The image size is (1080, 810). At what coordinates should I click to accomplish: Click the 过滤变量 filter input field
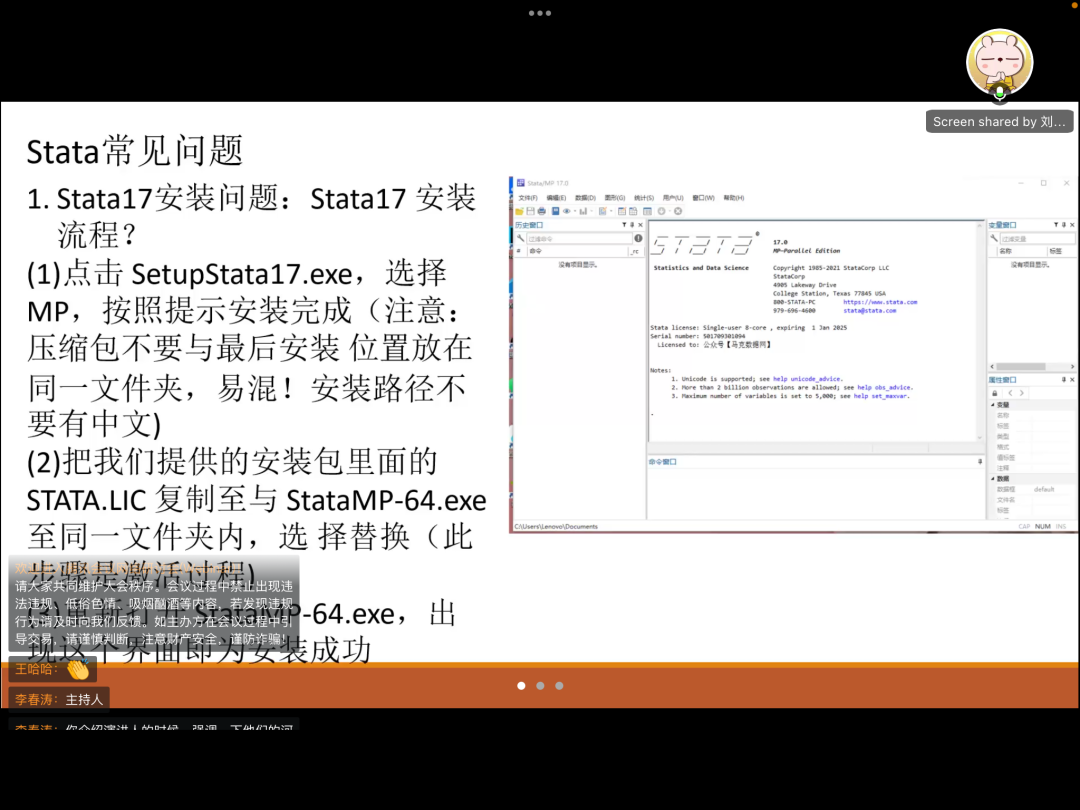1037,239
